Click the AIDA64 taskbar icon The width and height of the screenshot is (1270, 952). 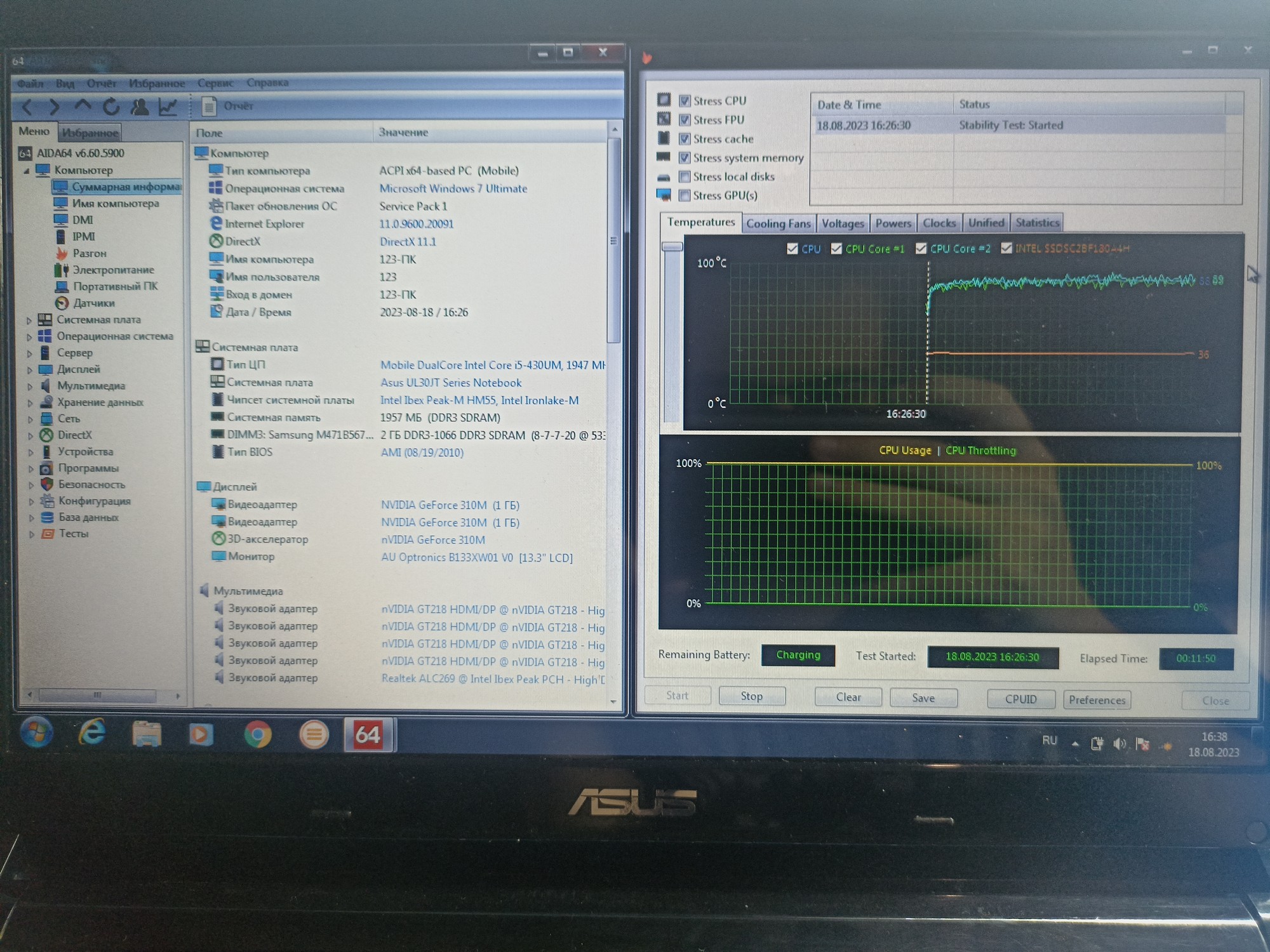[368, 735]
